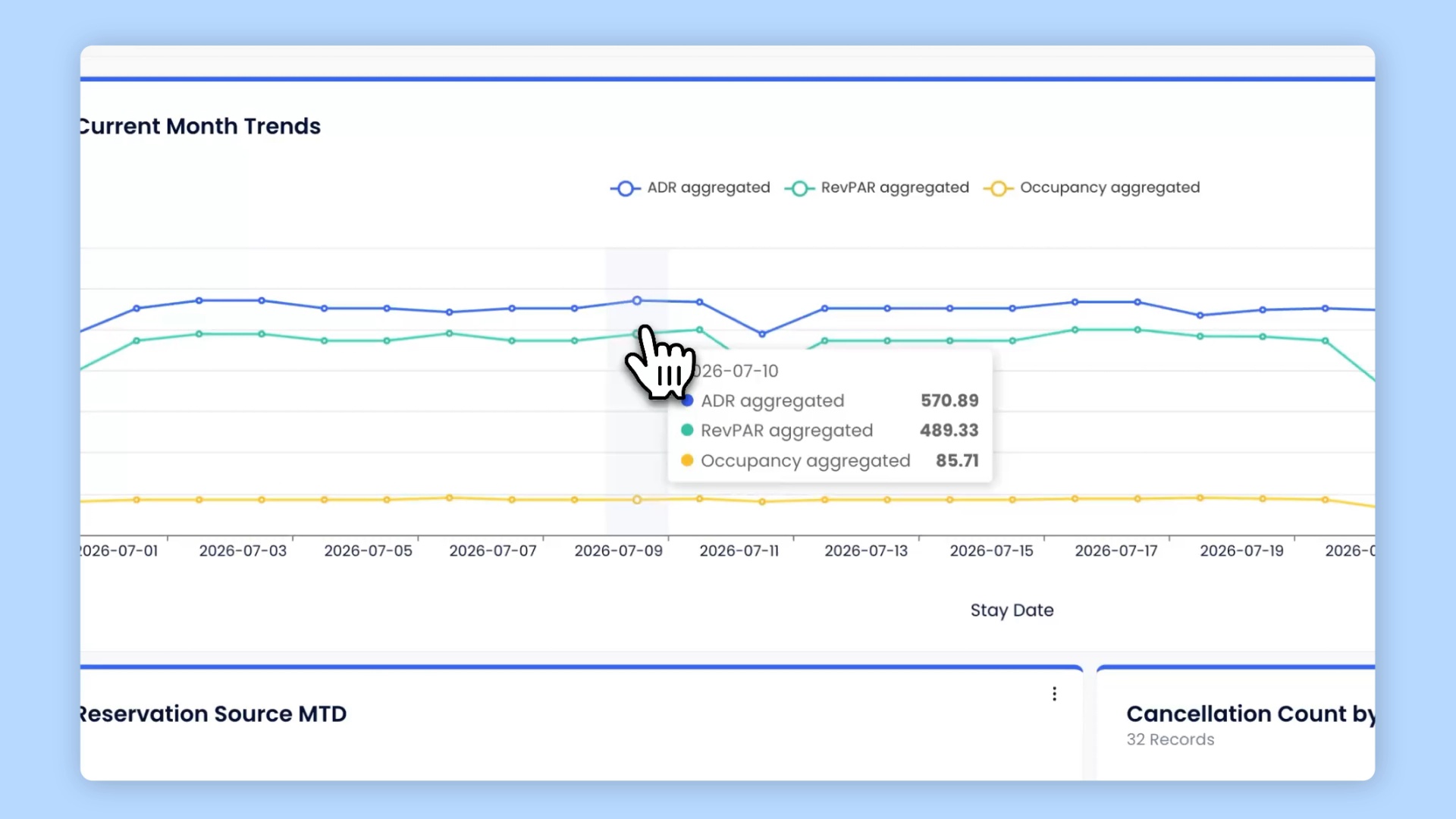Click the Current Month Trends heading
Viewport: 1456px width, 819px height.
coord(200,126)
